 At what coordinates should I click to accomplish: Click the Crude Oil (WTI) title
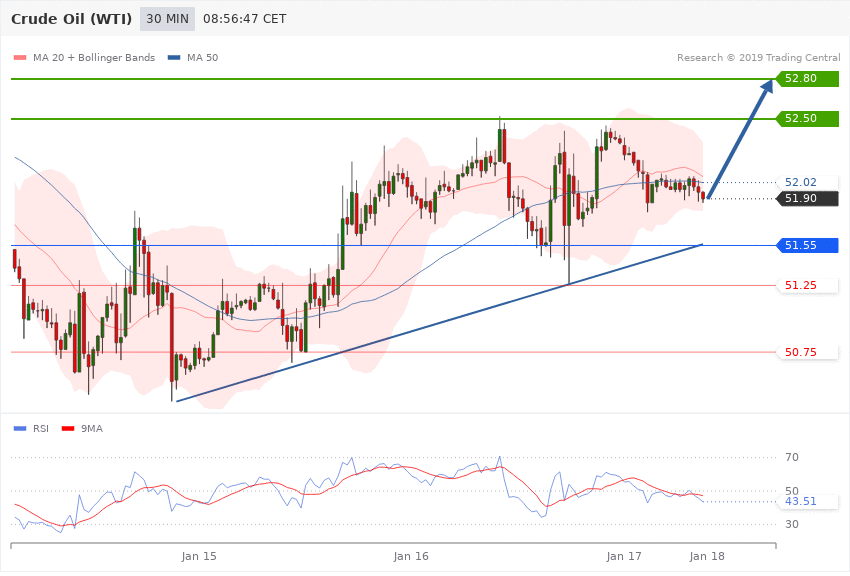(72, 19)
